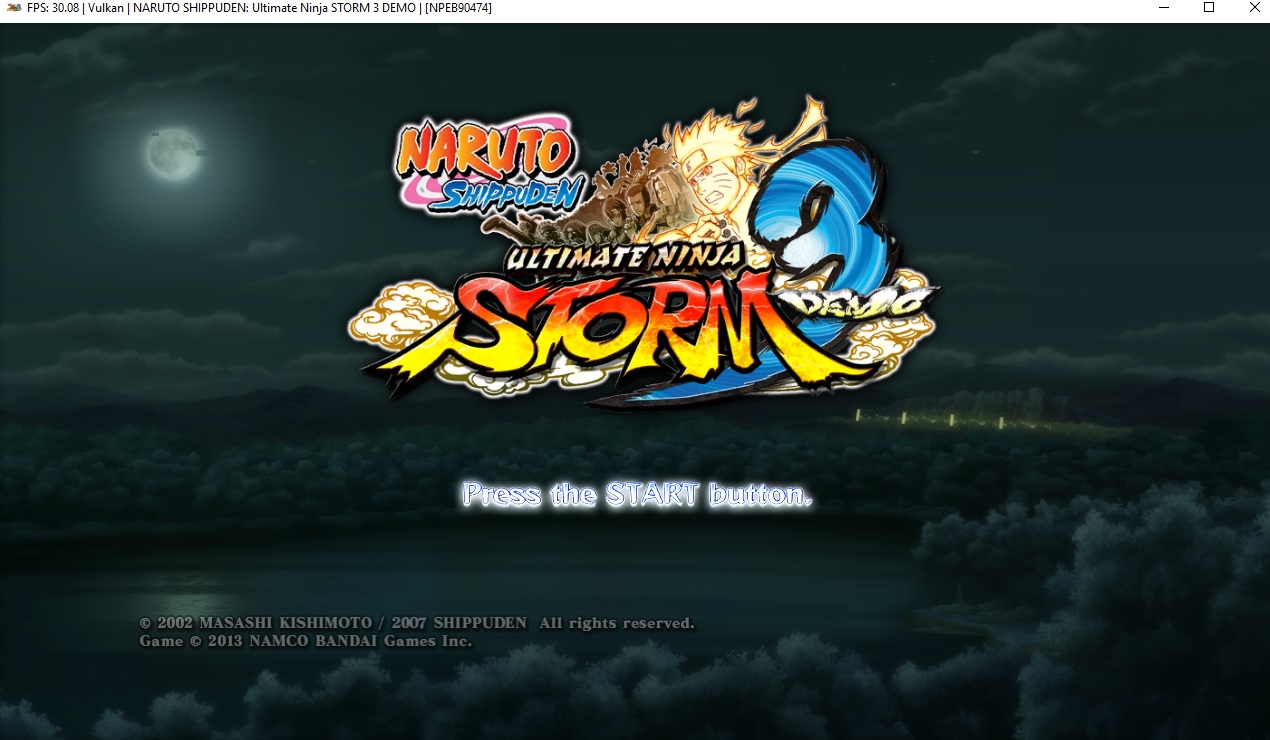Click the FPS counter in the title bar
The width and height of the screenshot is (1270, 740).
click(x=53, y=8)
